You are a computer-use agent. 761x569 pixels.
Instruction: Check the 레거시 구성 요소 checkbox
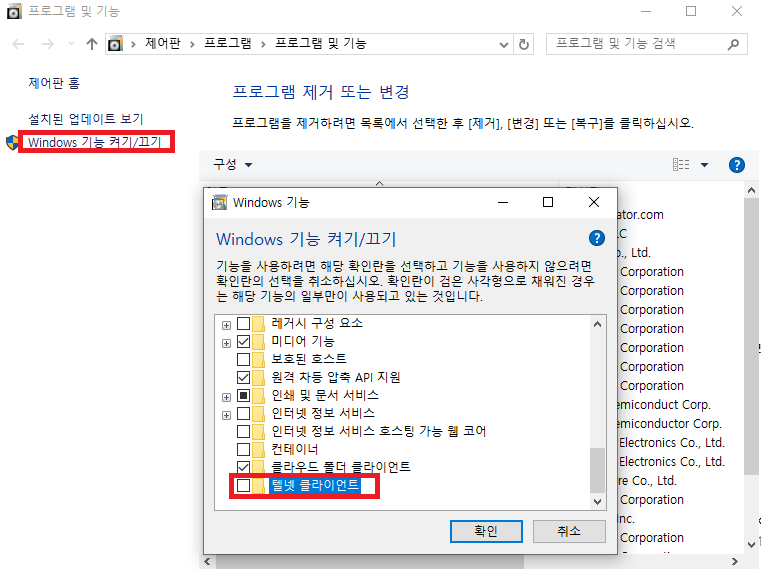point(244,323)
